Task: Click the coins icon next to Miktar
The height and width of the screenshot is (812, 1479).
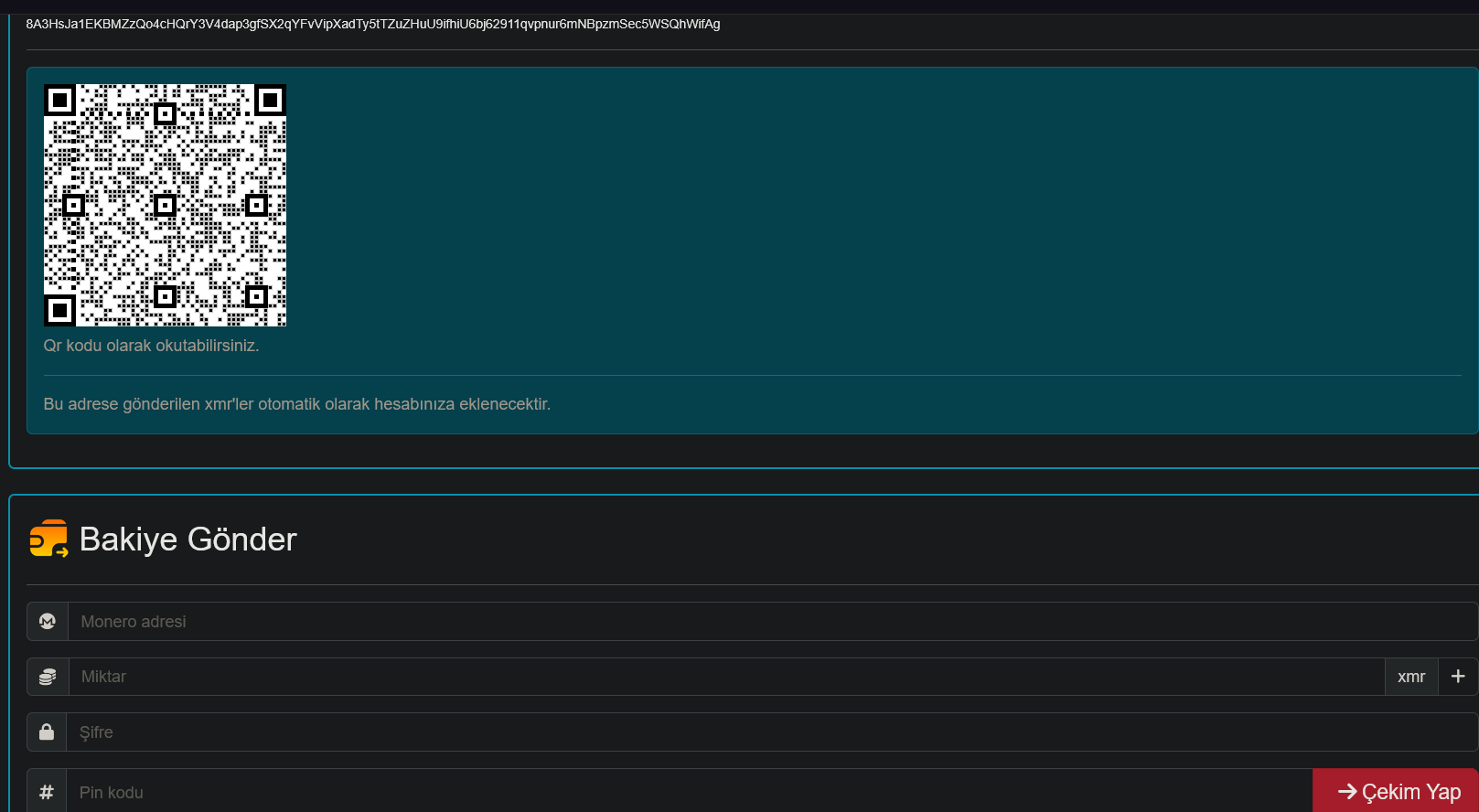Action: point(48,677)
